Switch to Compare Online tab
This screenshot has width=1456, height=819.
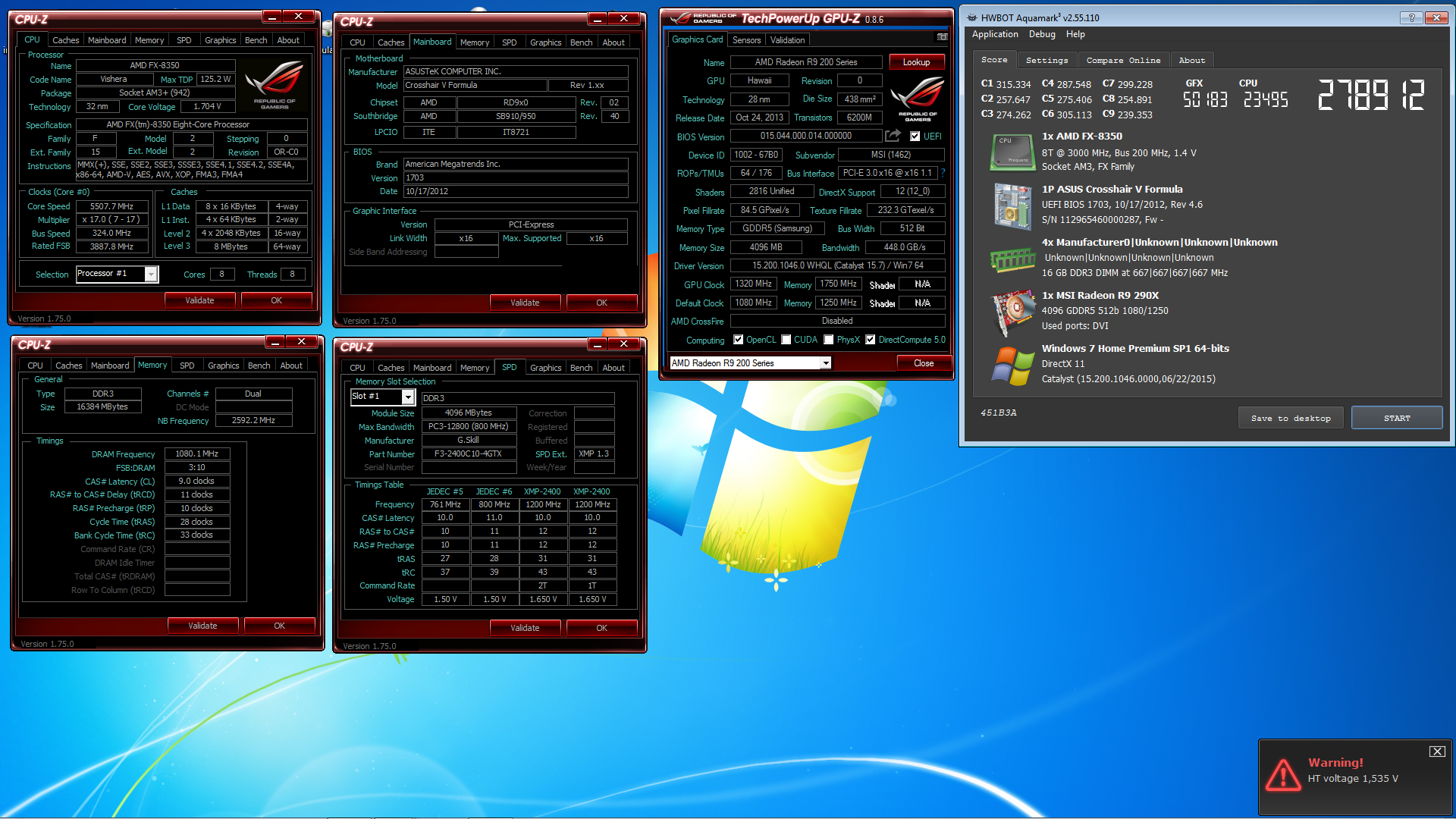coord(1123,60)
